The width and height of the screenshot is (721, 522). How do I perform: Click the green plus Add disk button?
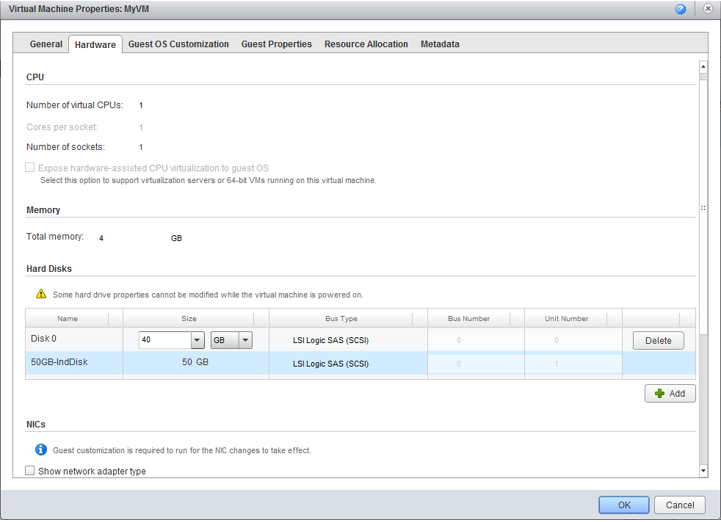pos(670,393)
